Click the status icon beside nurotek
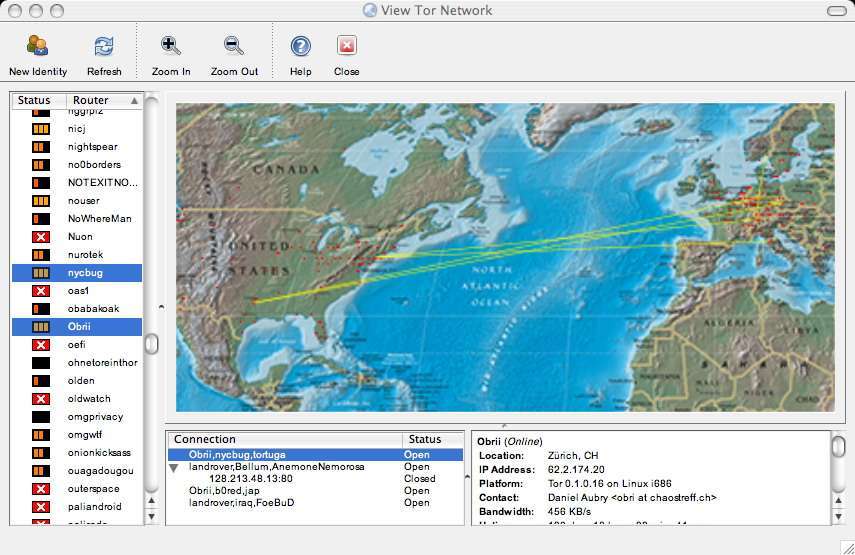 point(41,255)
